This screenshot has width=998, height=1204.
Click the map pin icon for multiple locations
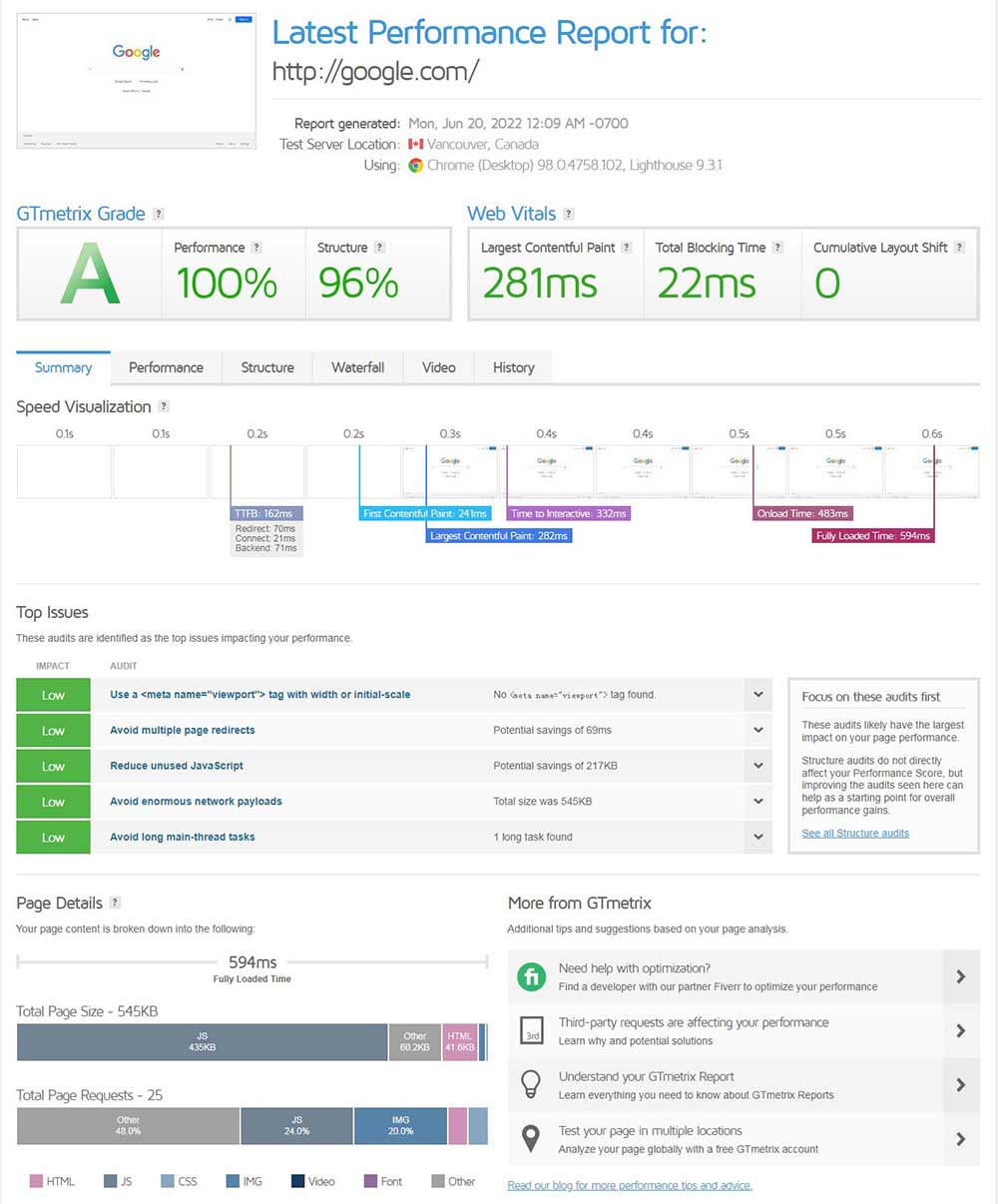click(x=532, y=1139)
